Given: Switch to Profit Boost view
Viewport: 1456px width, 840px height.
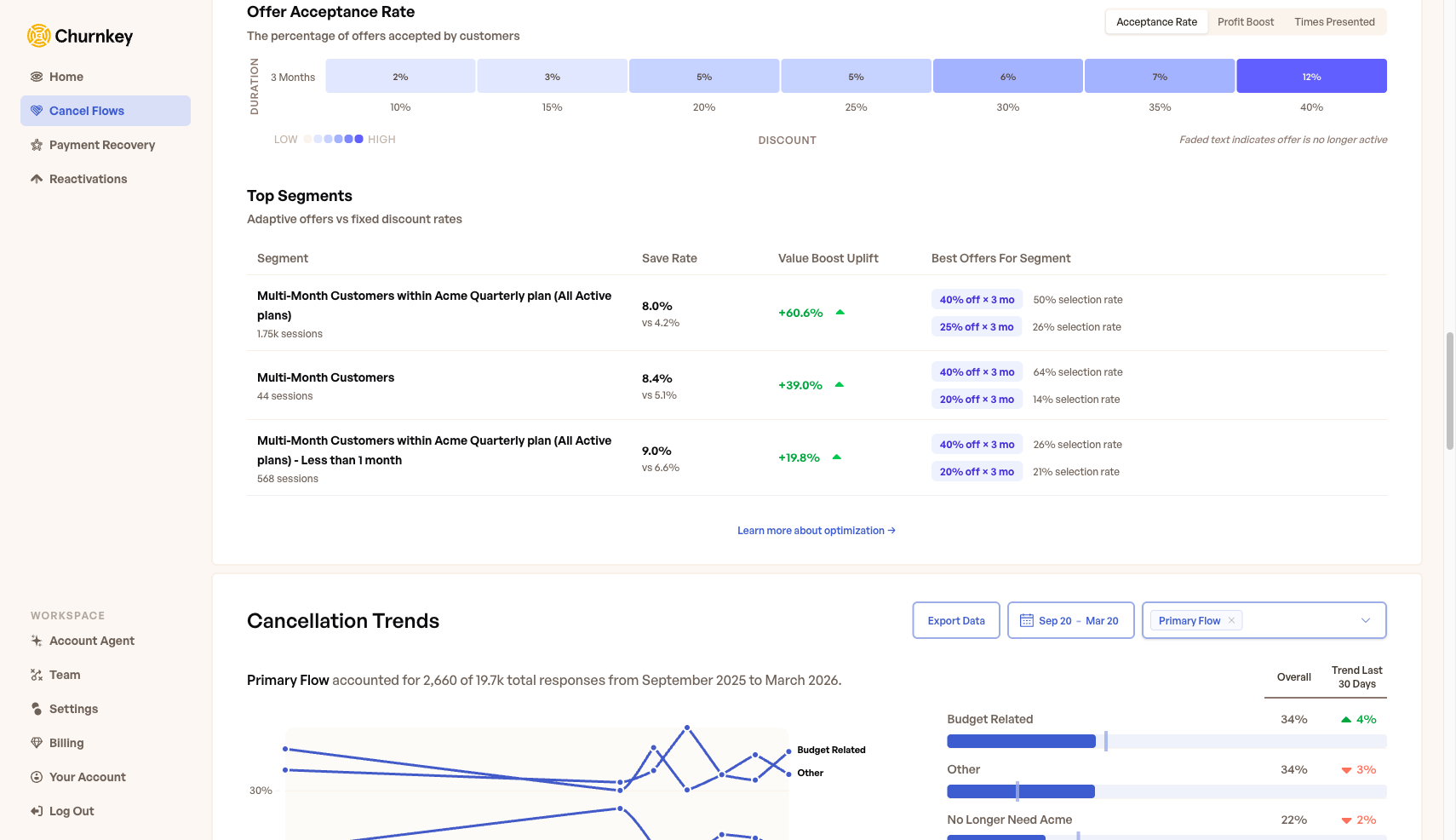Looking at the screenshot, I should (x=1245, y=22).
